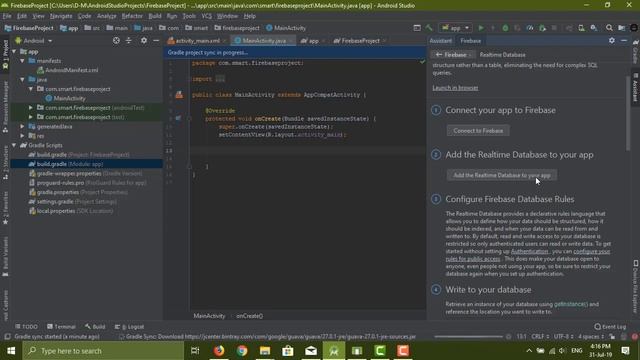Open SDK Manager icon in toolbar

[x=594, y=28]
